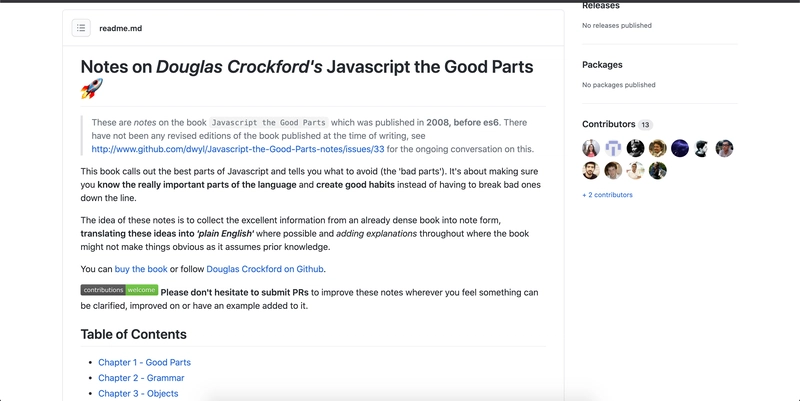Screen dimensions: 800x401
Task: Show the '+ 2 contributors' link
Action: 607,195
